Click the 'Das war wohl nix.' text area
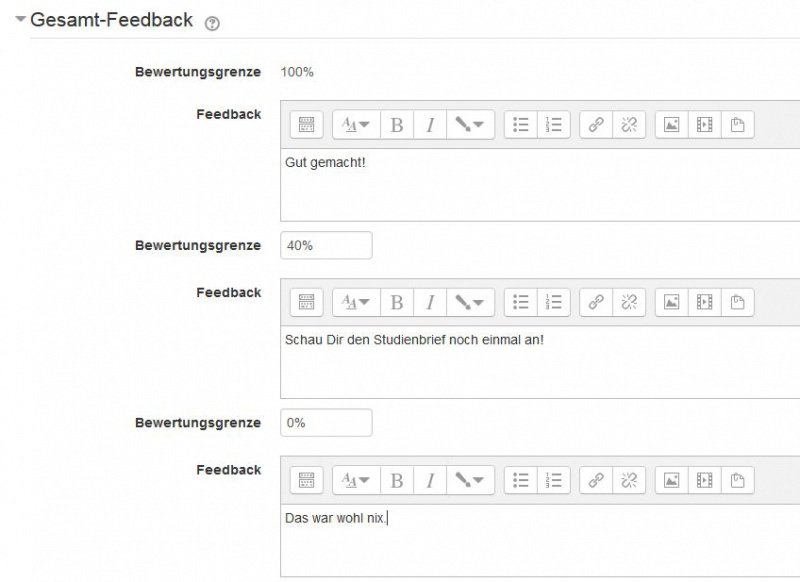The height and width of the screenshot is (582, 800). pos(540,540)
